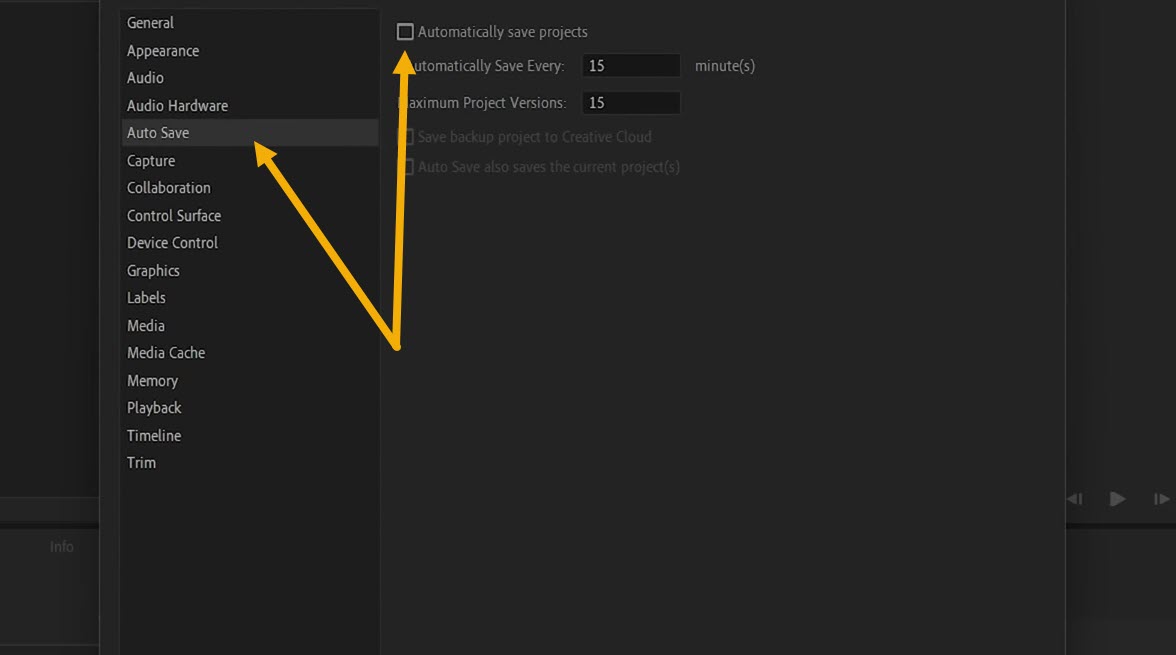Open Audio Hardware settings
The height and width of the screenshot is (655, 1176).
tap(177, 105)
